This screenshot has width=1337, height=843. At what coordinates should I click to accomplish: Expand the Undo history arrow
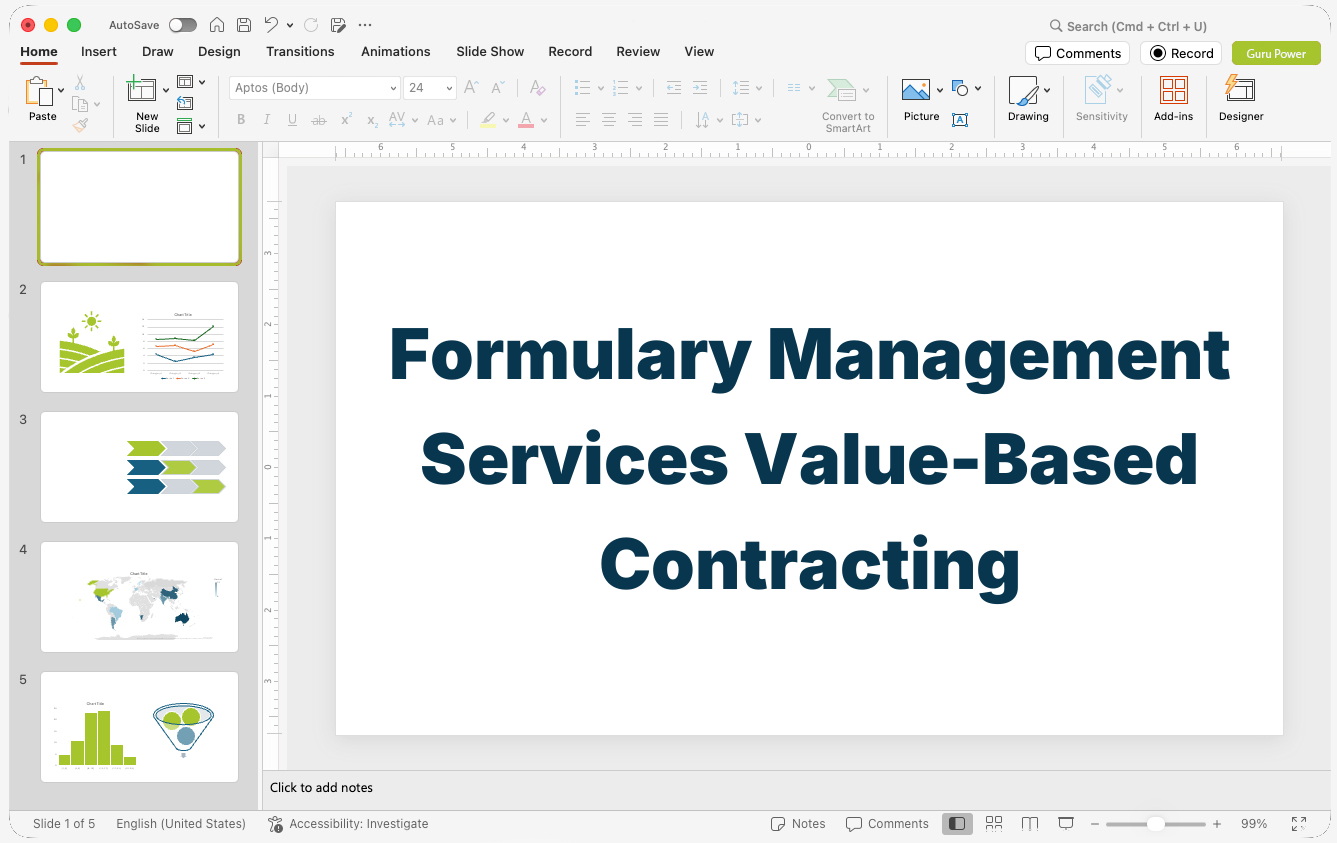290,25
